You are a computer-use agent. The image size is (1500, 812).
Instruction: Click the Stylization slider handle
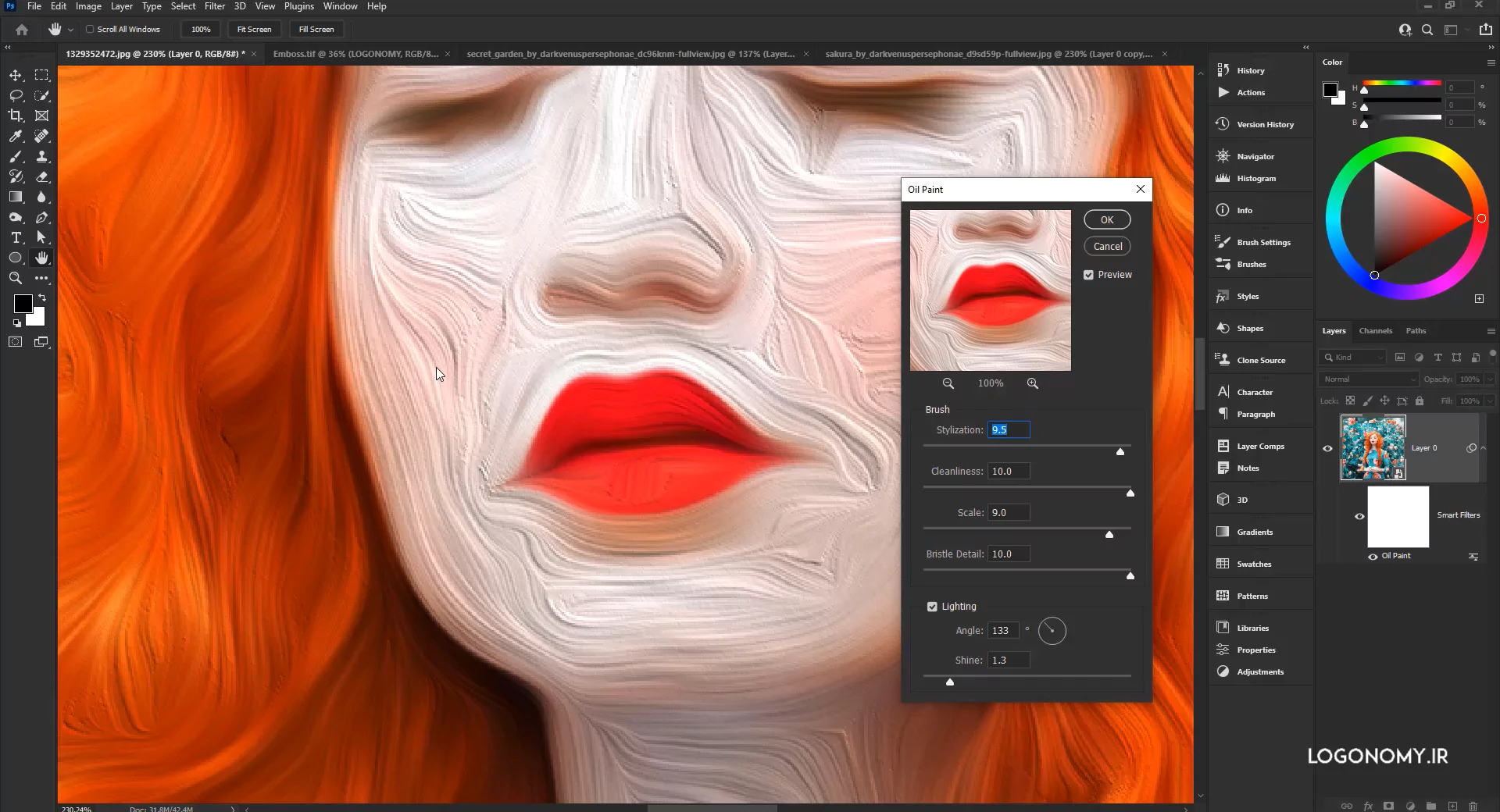1120,451
